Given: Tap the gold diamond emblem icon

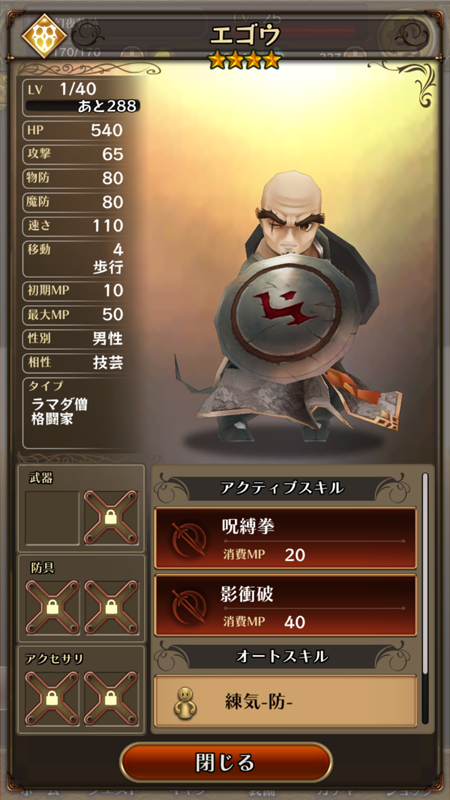Looking at the screenshot, I should coord(44,36).
